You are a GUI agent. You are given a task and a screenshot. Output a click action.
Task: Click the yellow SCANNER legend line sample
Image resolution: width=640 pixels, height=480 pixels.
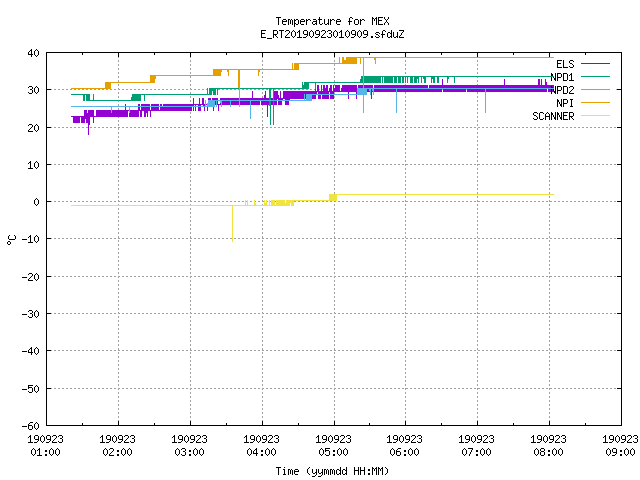click(595, 116)
